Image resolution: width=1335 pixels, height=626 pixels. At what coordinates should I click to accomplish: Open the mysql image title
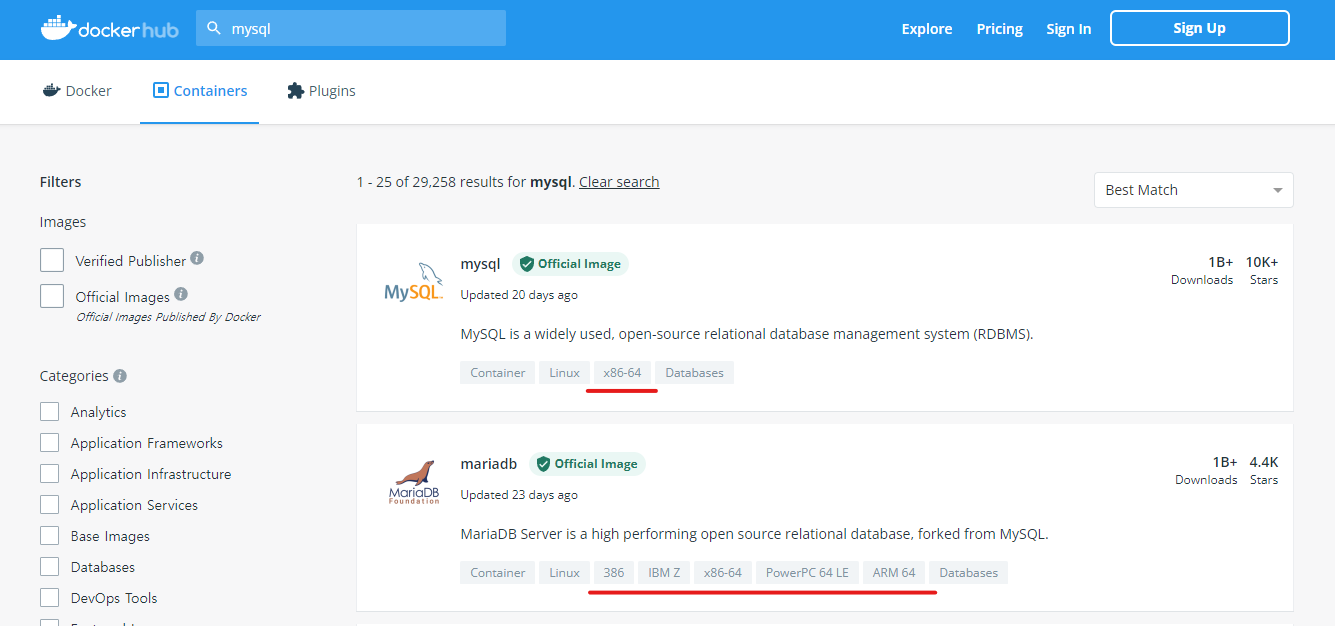[x=480, y=264]
